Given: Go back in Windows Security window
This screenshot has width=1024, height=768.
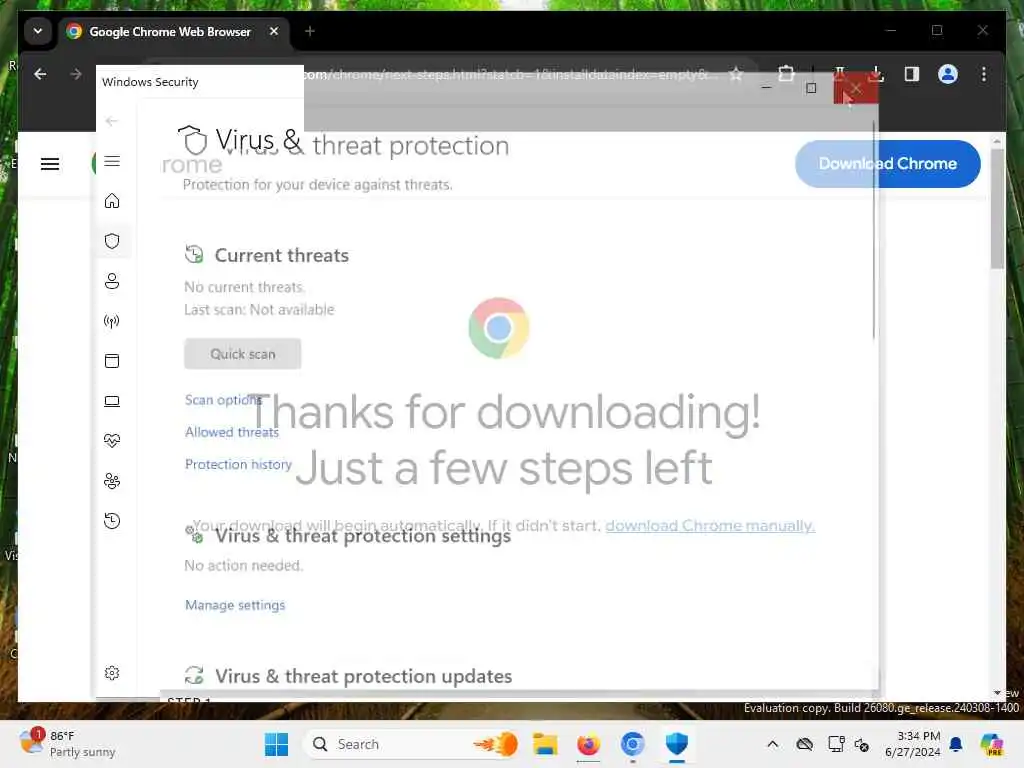Looking at the screenshot, I should coord(112,121).
